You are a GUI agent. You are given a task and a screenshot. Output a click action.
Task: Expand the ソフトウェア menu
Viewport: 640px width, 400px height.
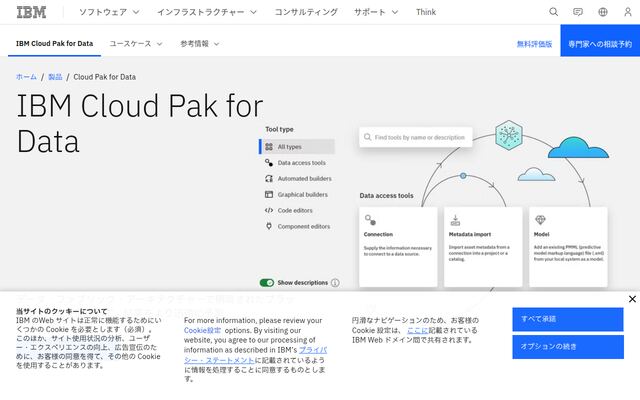(109, 12)
